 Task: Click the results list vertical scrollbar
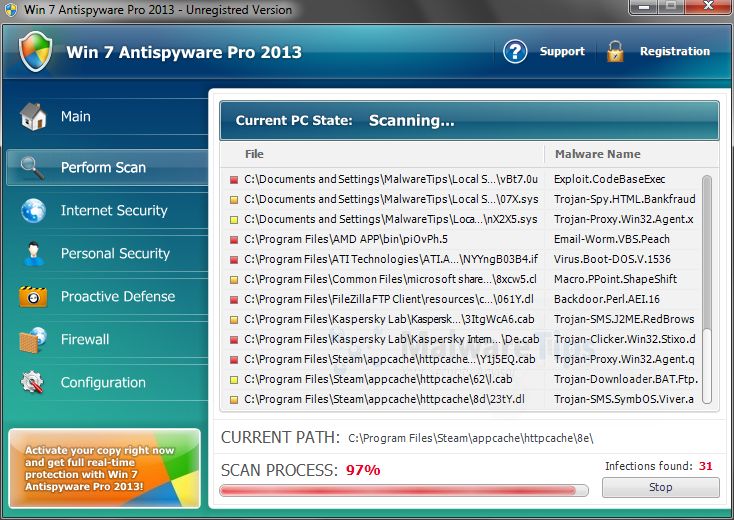tap(707, 289)
